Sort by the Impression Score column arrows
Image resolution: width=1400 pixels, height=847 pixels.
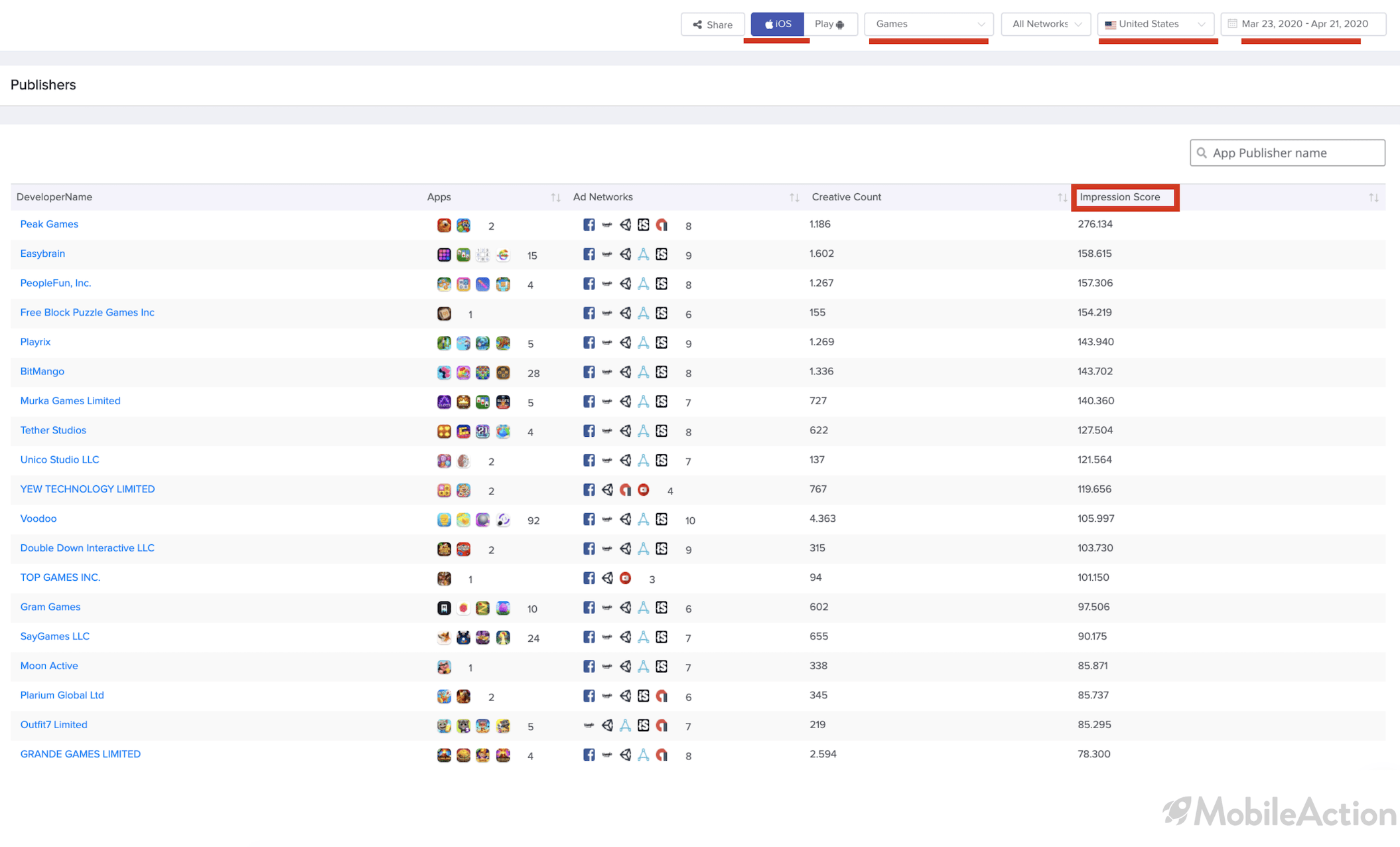pos(1373,197)
